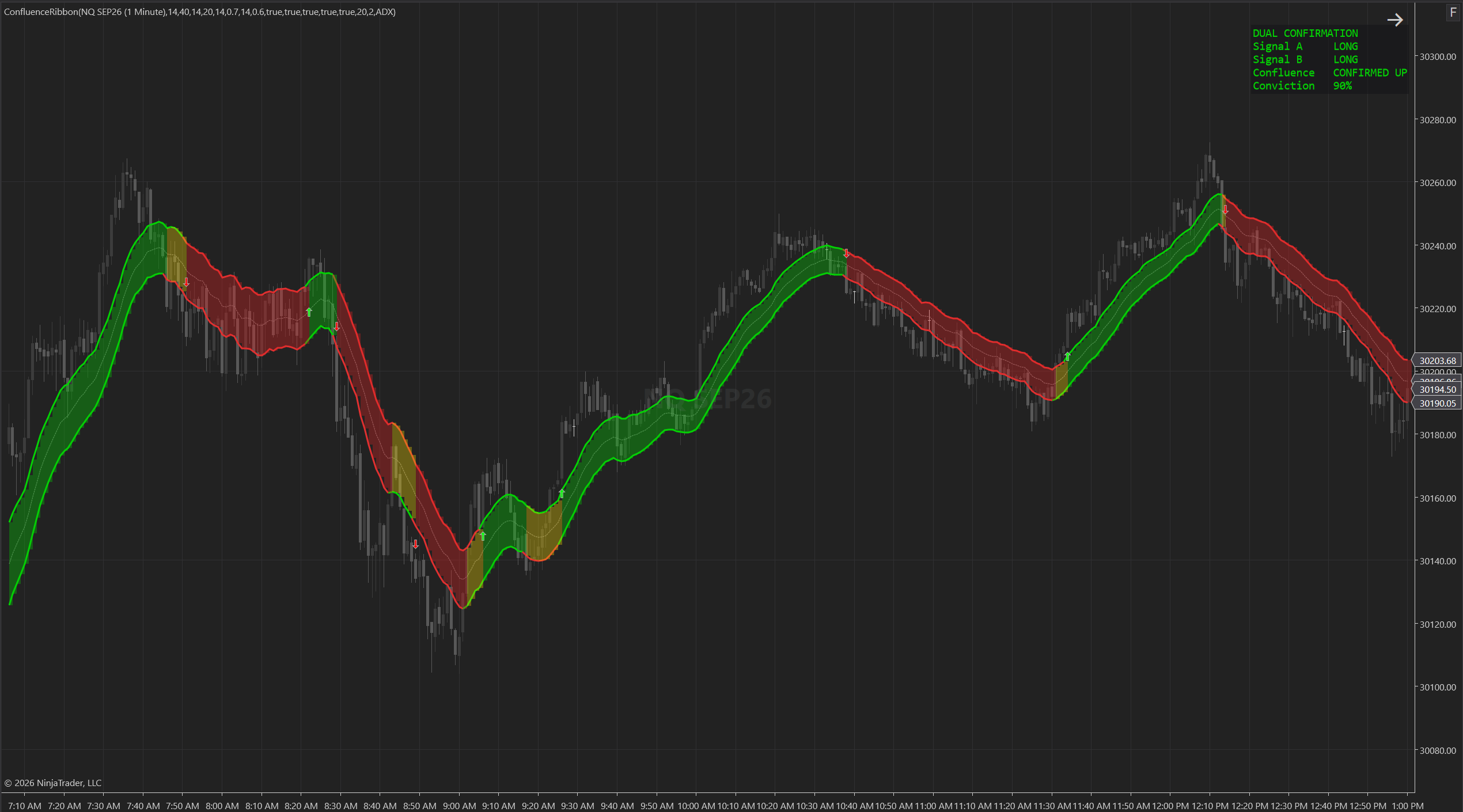1463x812 pixels.
Task: Click the F button in the top-right corner
Action: point(1453,13)
